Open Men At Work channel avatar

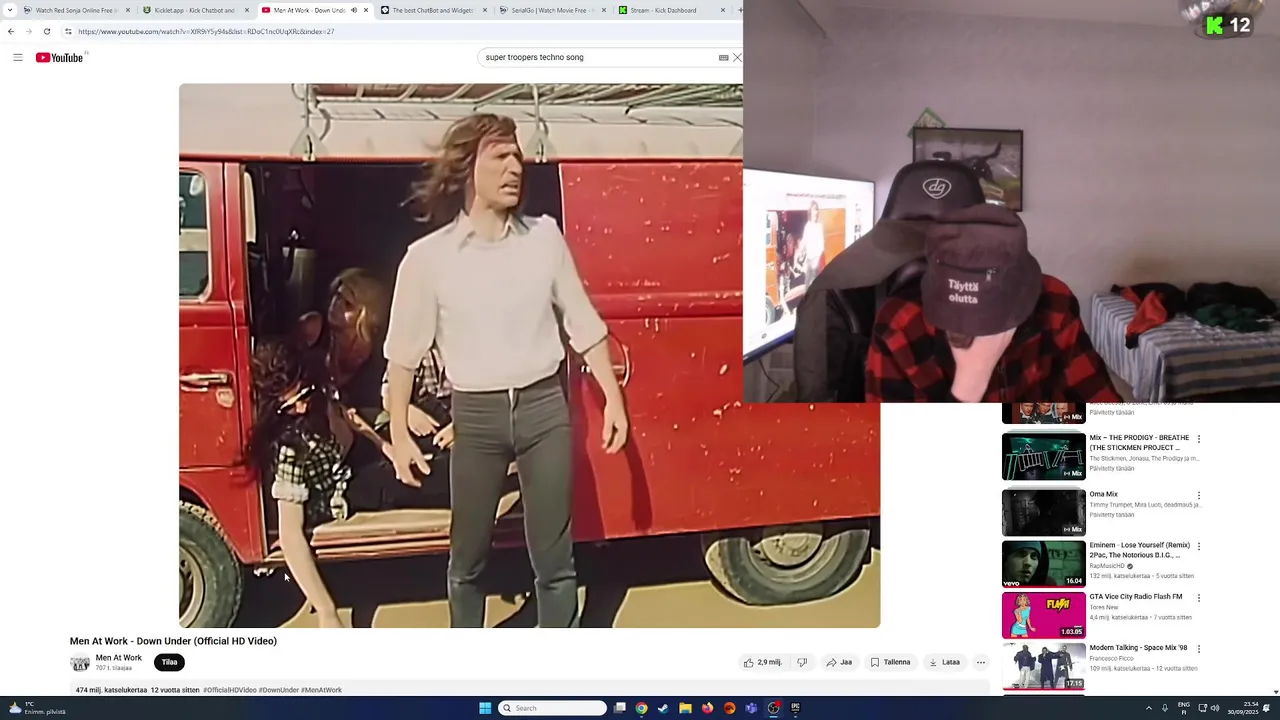coord(80,662)
